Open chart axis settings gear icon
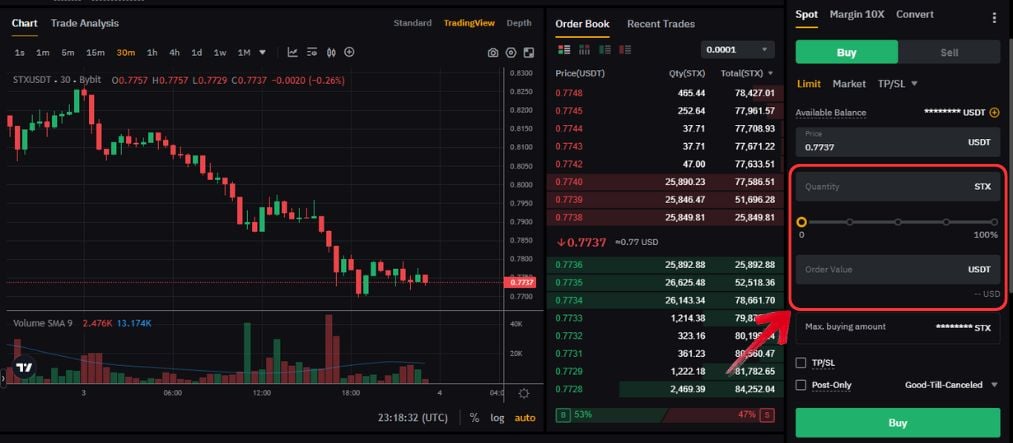This screenshot has width=1013, height=443. pyautogui.click(x=524, y=393)
